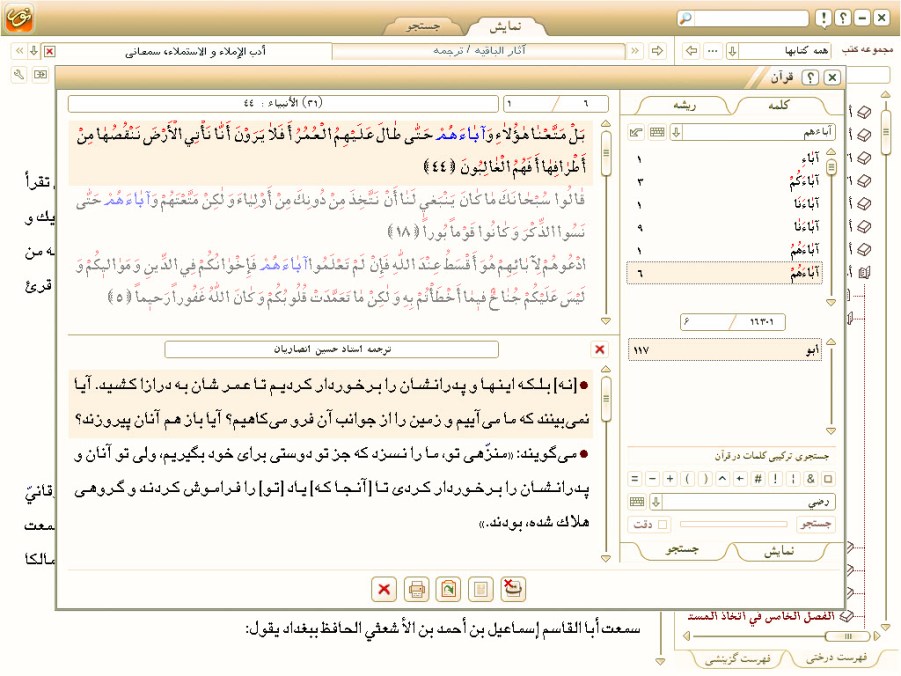Open the فهرست درختی tab in main window
The image size is (901, 676).
tap(836, 658)
